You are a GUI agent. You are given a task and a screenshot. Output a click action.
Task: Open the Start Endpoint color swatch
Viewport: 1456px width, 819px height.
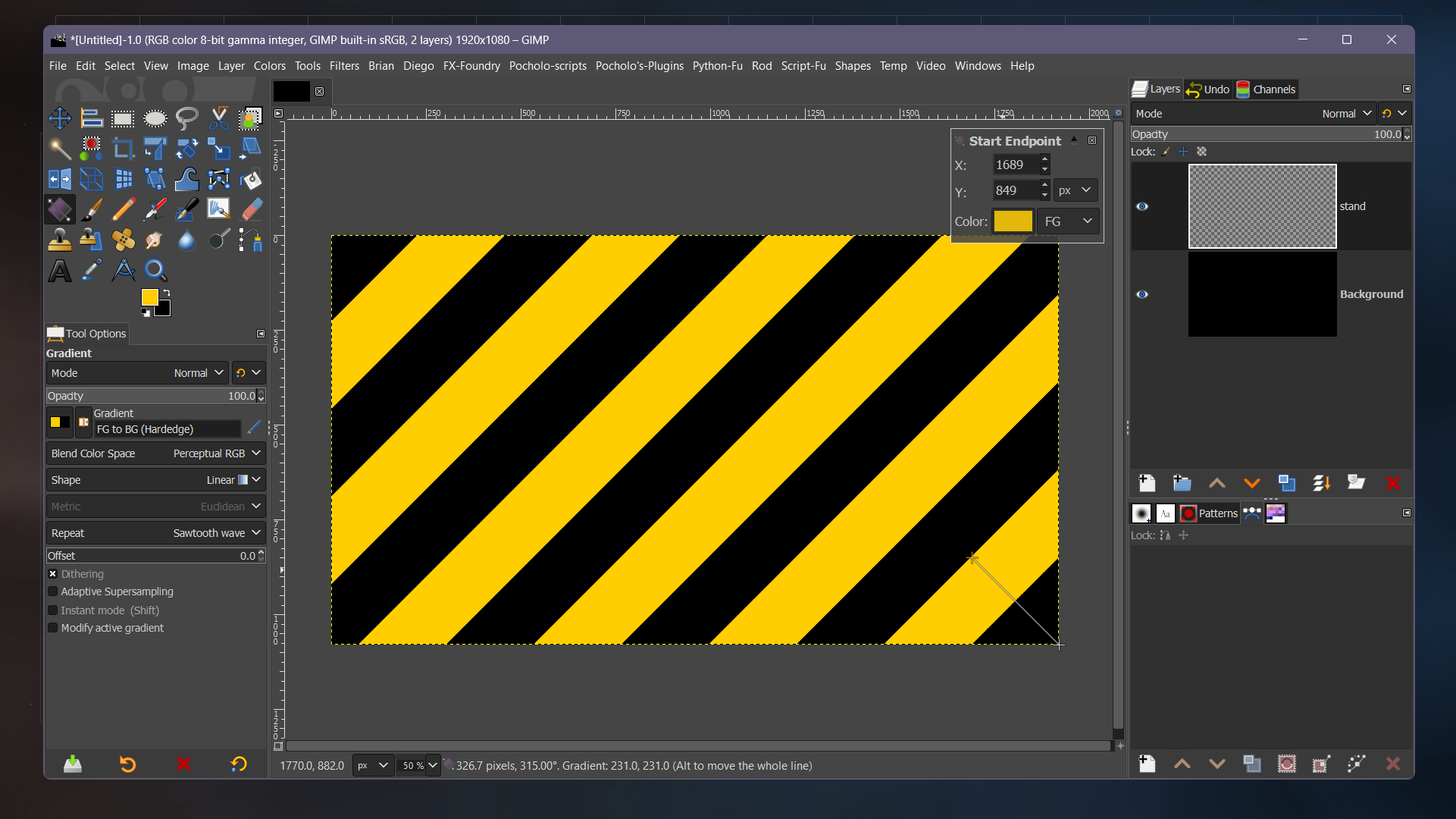coord(1013,221)
